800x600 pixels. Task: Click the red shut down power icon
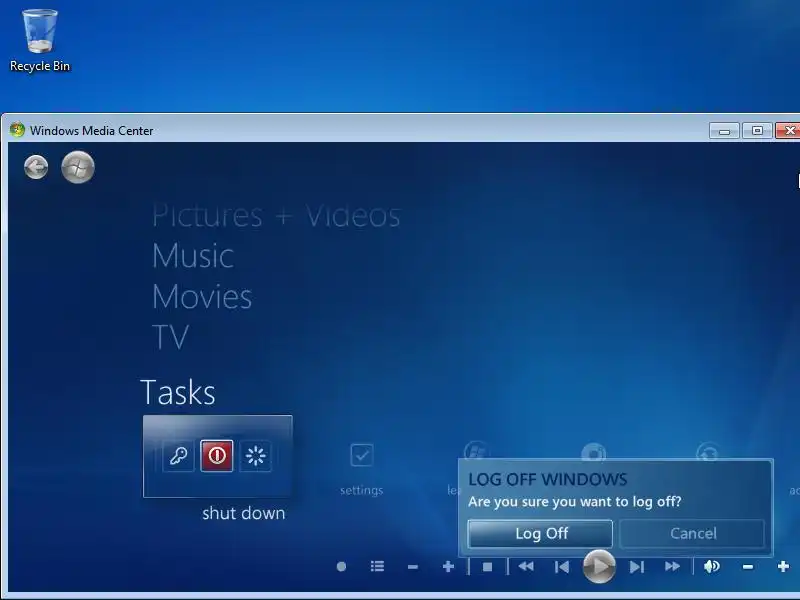217,456
